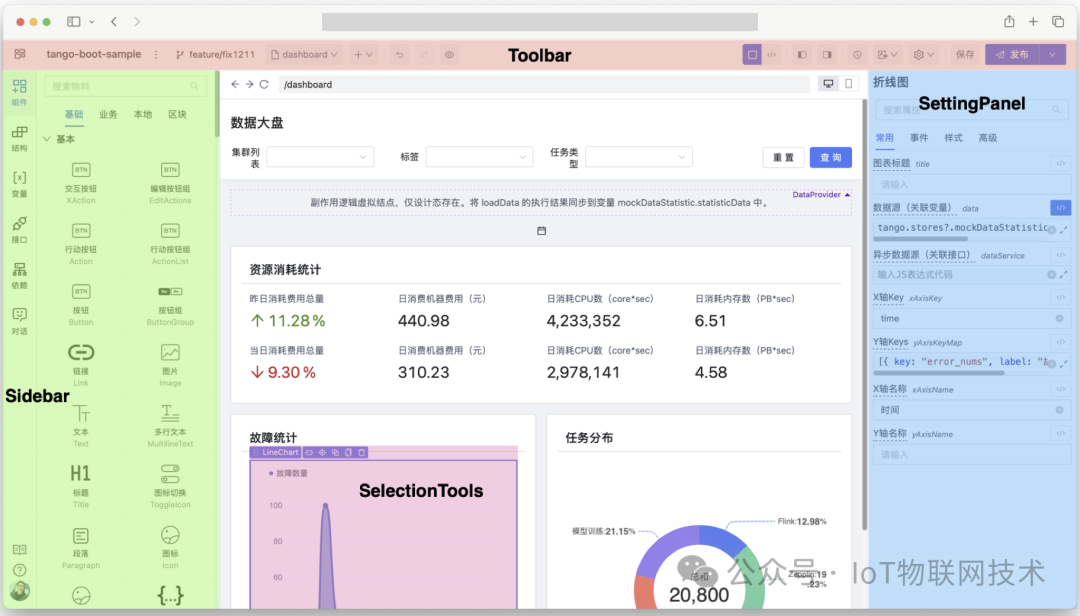Collapse the 基本 component group
This screenshot has height=616, width=1080.
coord(47,139)
